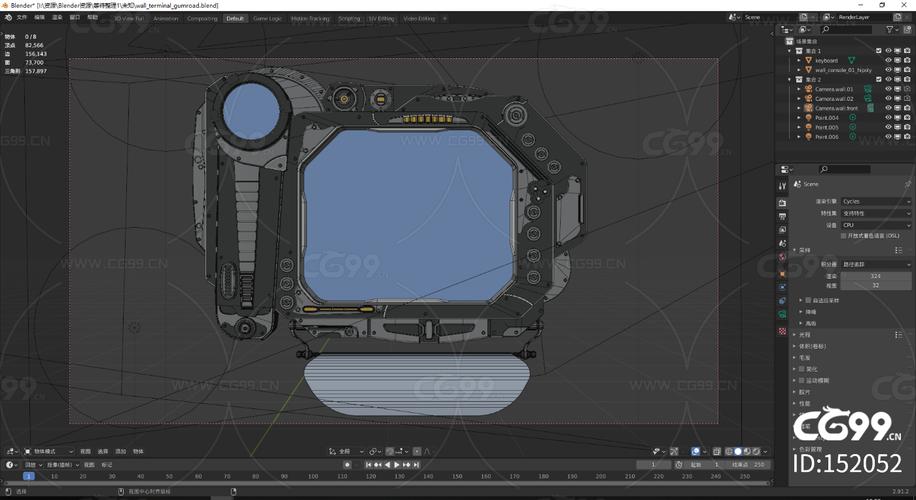Switch to the Scripting workspace tab
916x500 pixels.
[x=349, y=18]
